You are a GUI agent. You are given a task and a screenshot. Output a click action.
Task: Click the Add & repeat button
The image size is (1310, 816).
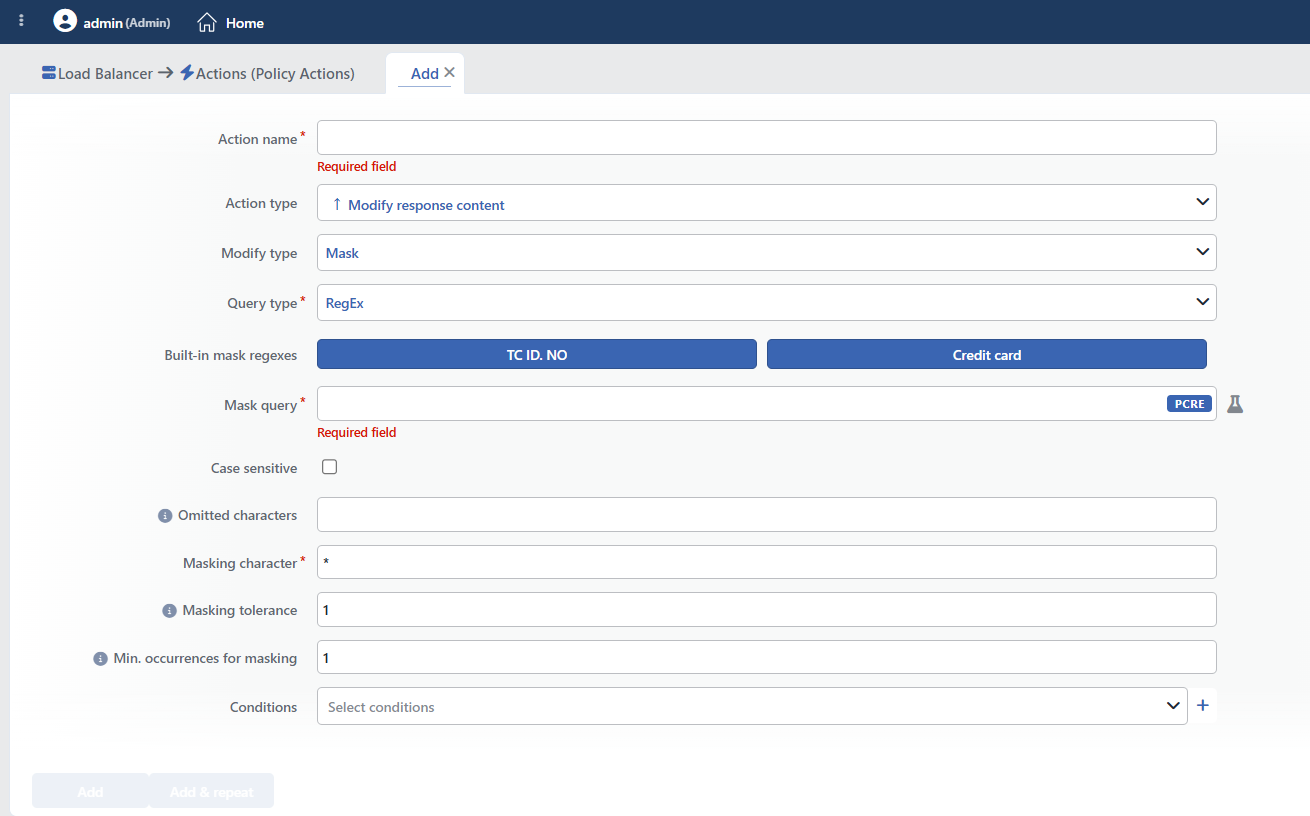211,791
